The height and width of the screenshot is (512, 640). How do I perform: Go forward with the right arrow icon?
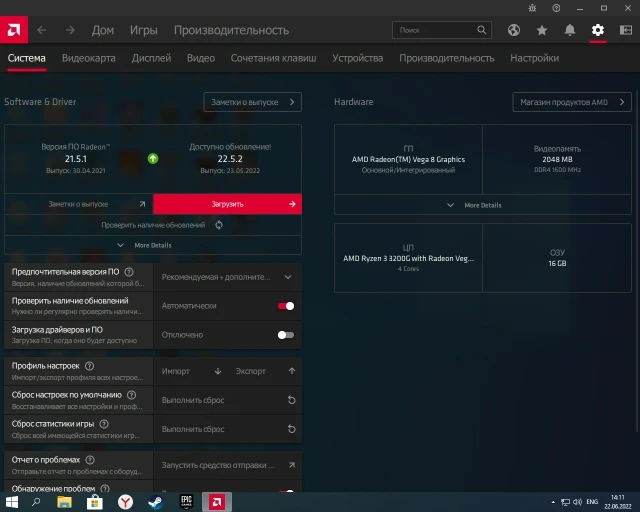pos(70,30)
